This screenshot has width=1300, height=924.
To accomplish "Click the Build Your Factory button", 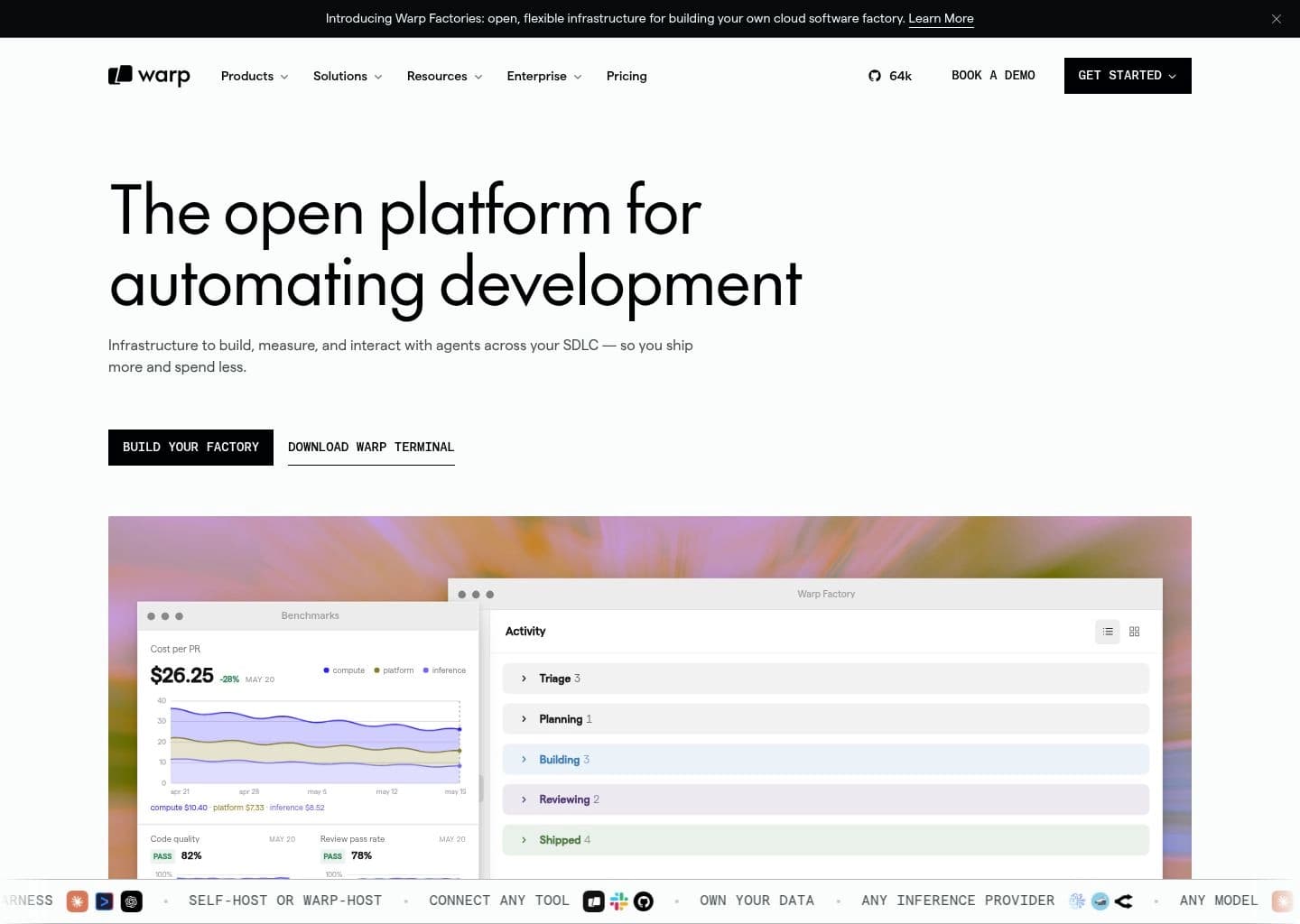I will [x=190, y=448].
